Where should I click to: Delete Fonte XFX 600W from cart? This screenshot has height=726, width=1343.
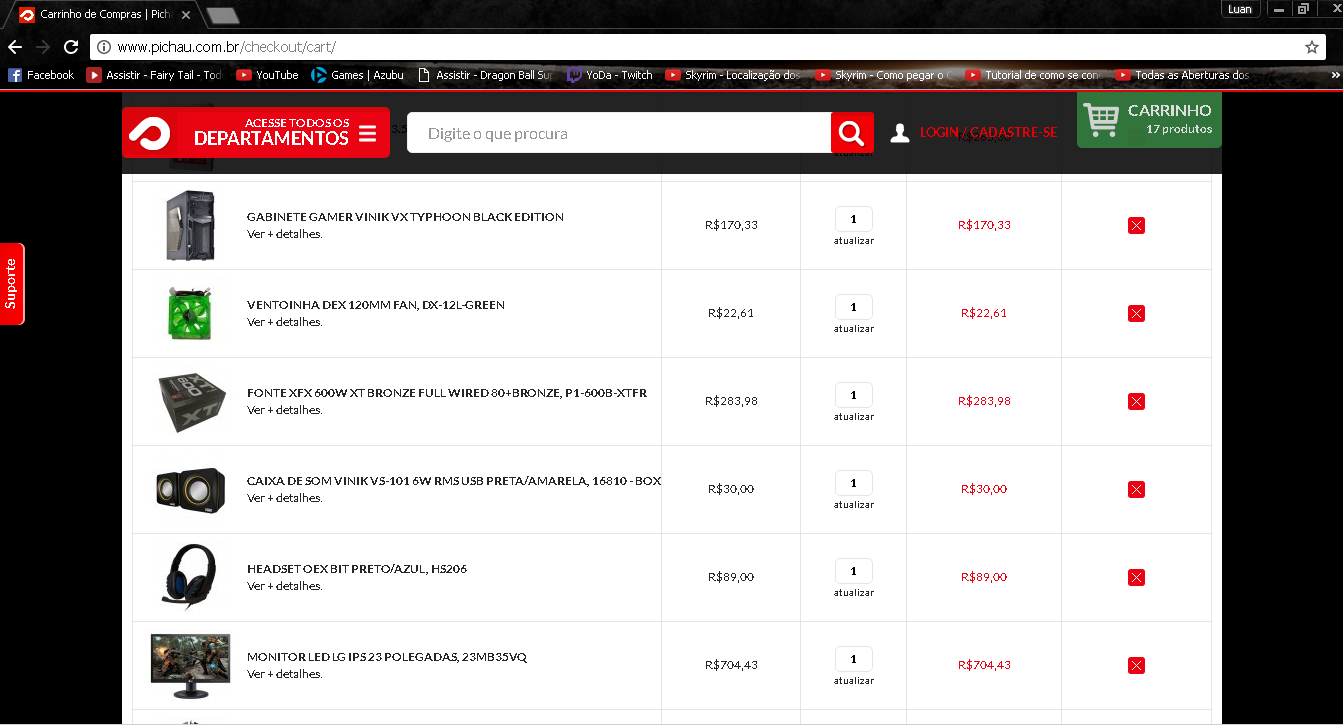[1136, 401]
